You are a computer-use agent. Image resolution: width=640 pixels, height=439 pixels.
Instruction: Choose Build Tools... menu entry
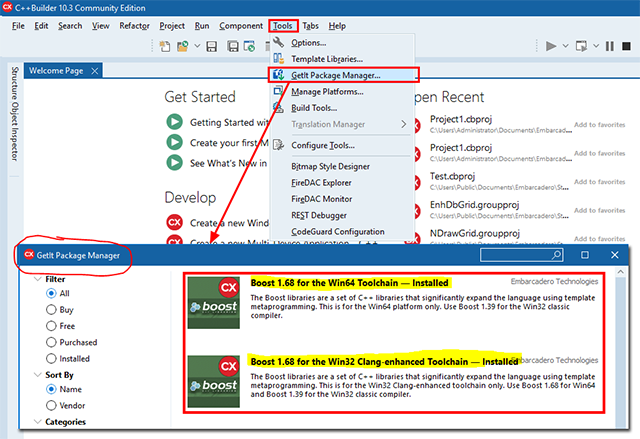[342, 108]
